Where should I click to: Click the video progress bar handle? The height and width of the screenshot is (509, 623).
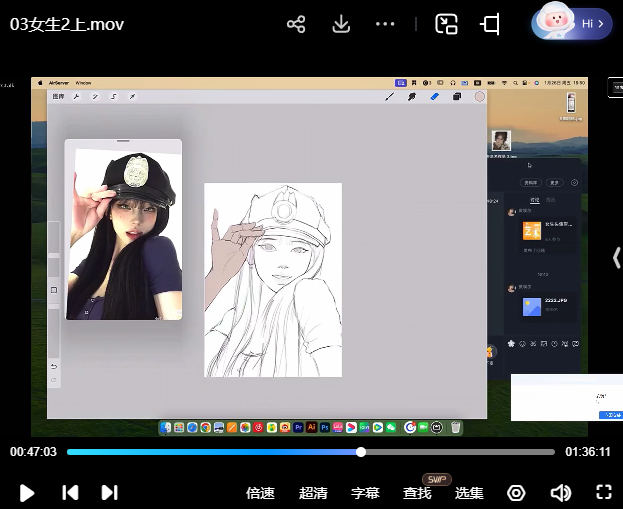point(361,452)
